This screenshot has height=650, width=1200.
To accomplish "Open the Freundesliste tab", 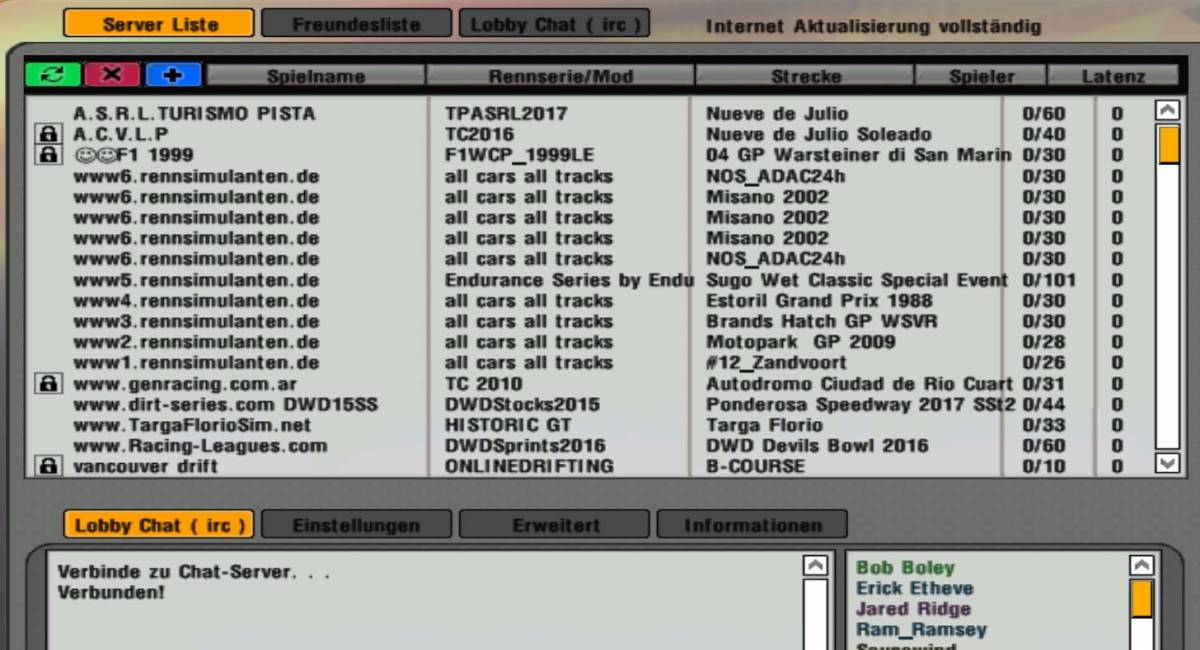I will coord(356,24).
